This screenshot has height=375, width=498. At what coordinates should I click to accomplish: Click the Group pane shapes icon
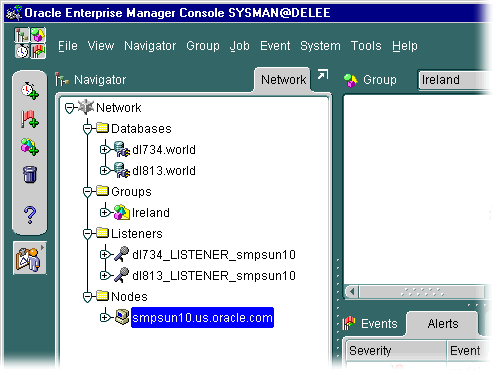click(350, 80)
